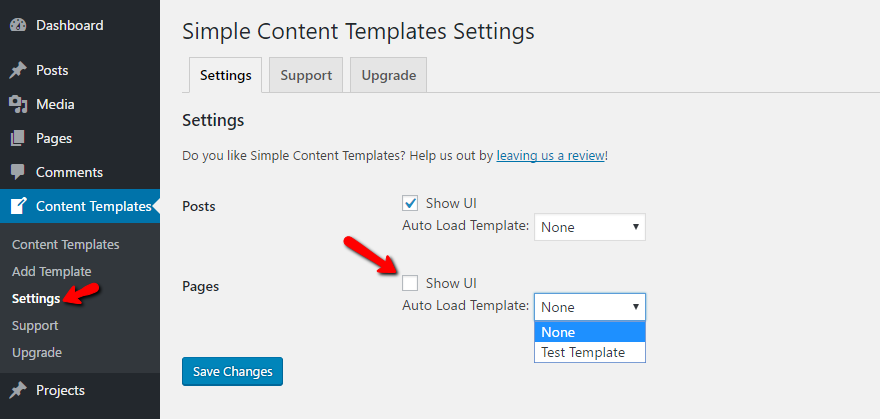Open Posts Auto Load Template dropdown
The width and height of the screenshot is (880, 419).
590,227
